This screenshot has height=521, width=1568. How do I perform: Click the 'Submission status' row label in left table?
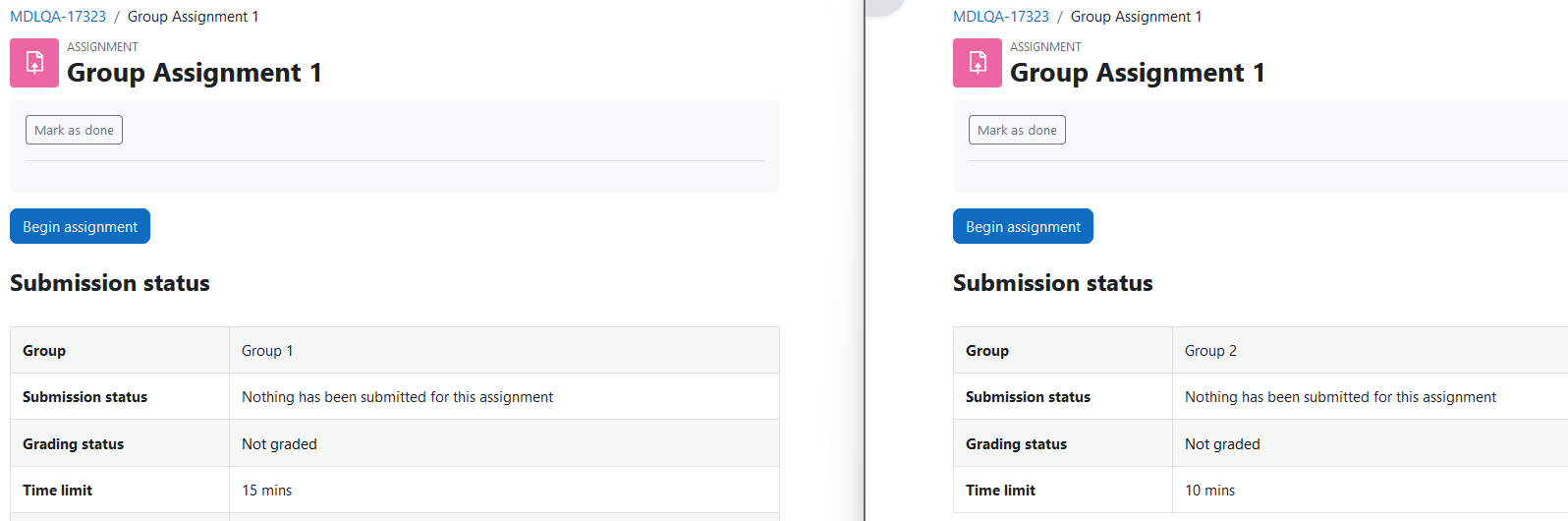[x=85, y=397]
